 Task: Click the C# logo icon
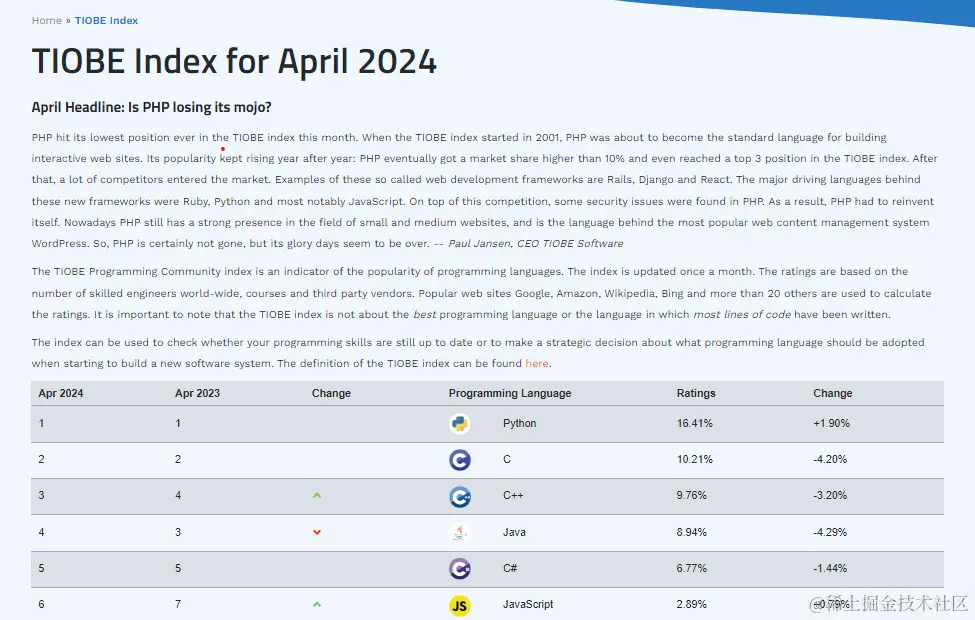pyautogui.click(x=460, y=569)
